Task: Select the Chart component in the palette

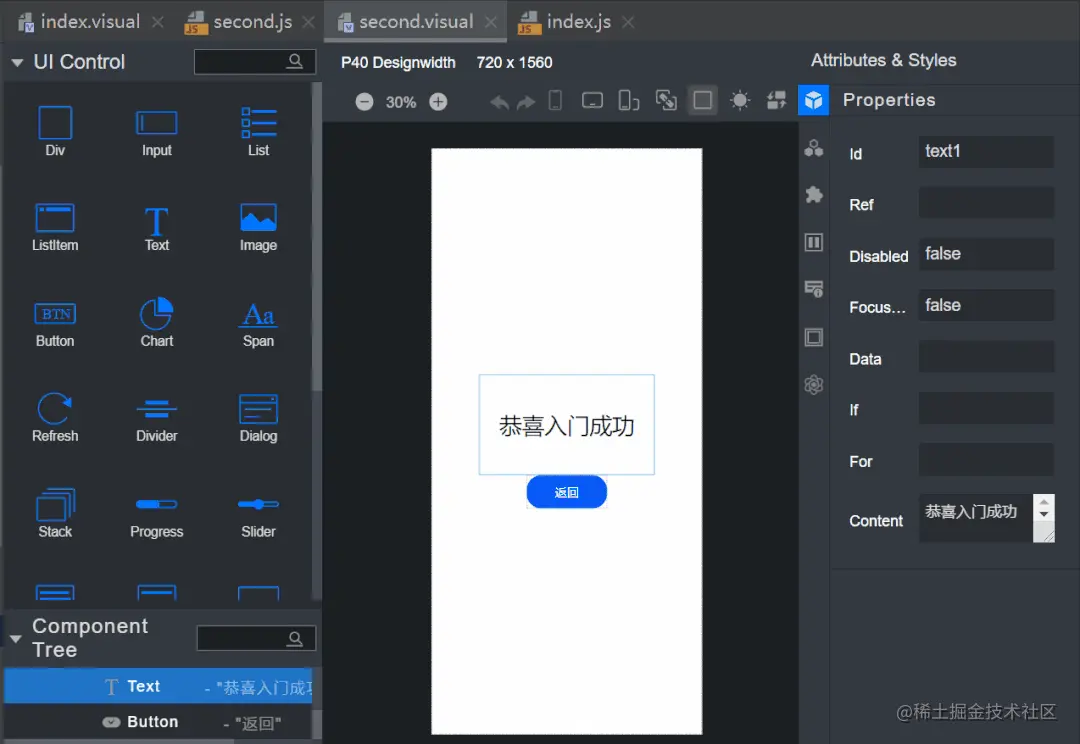Action: click(156, 322)
